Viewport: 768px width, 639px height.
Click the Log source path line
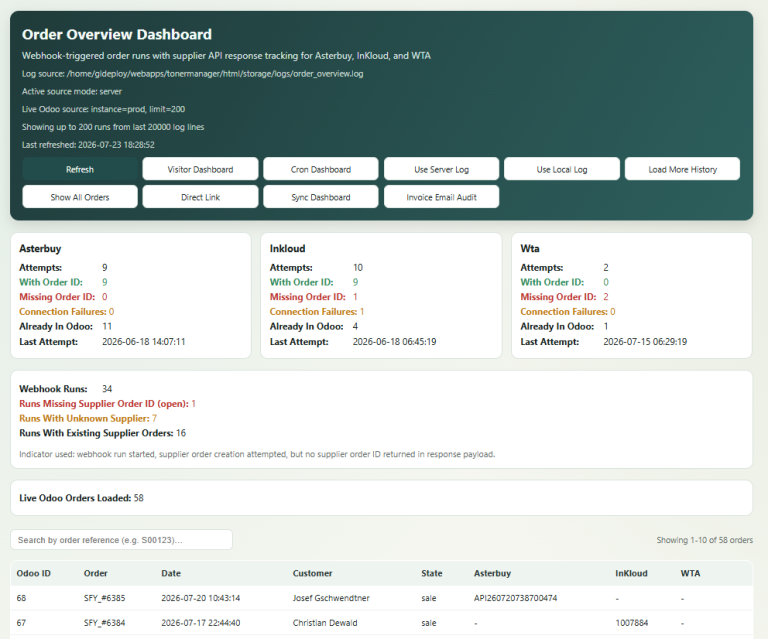(x=192, y=74)
